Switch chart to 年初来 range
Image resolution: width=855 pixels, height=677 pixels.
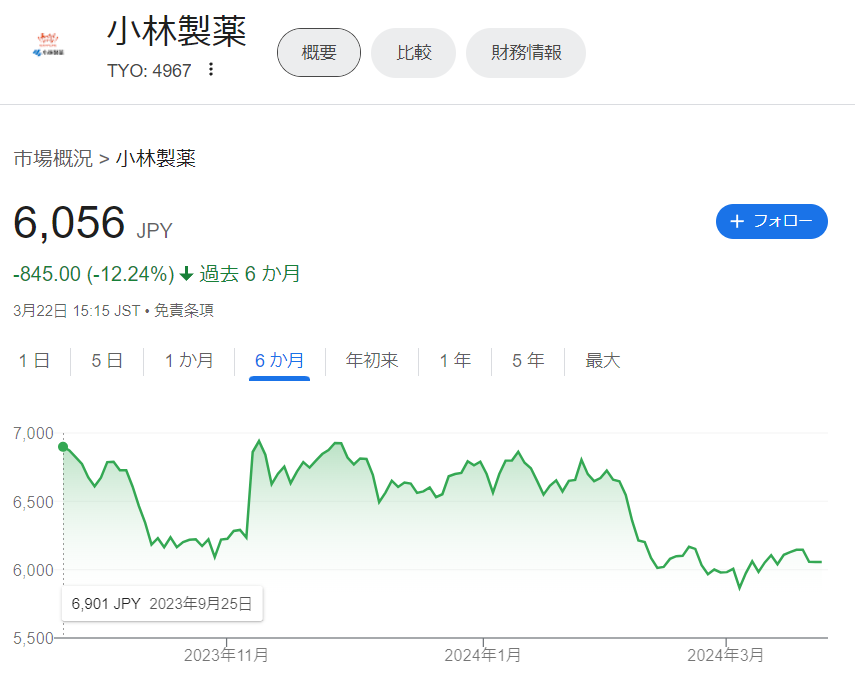(x=372, y=361)
